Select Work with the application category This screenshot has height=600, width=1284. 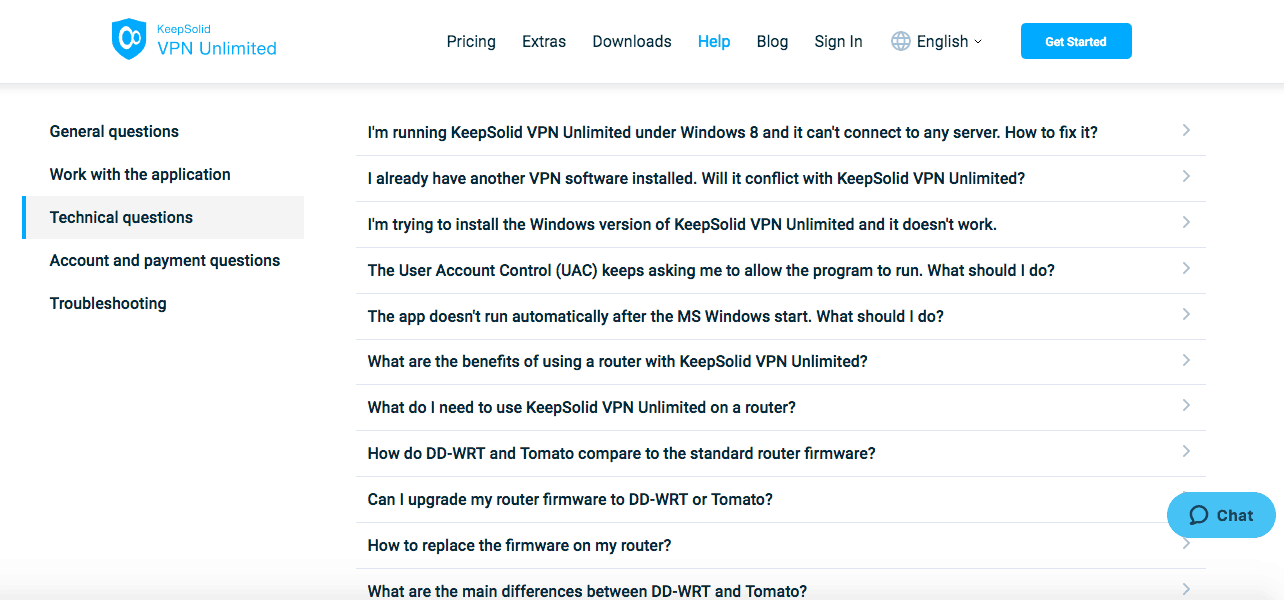click(140, 174)
